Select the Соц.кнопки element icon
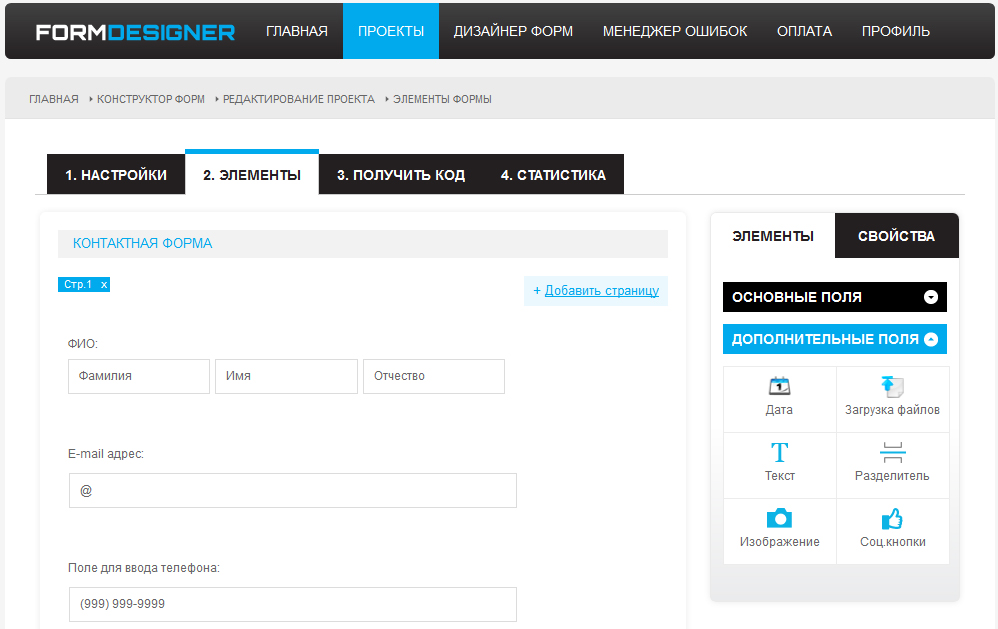 (892, 528)
